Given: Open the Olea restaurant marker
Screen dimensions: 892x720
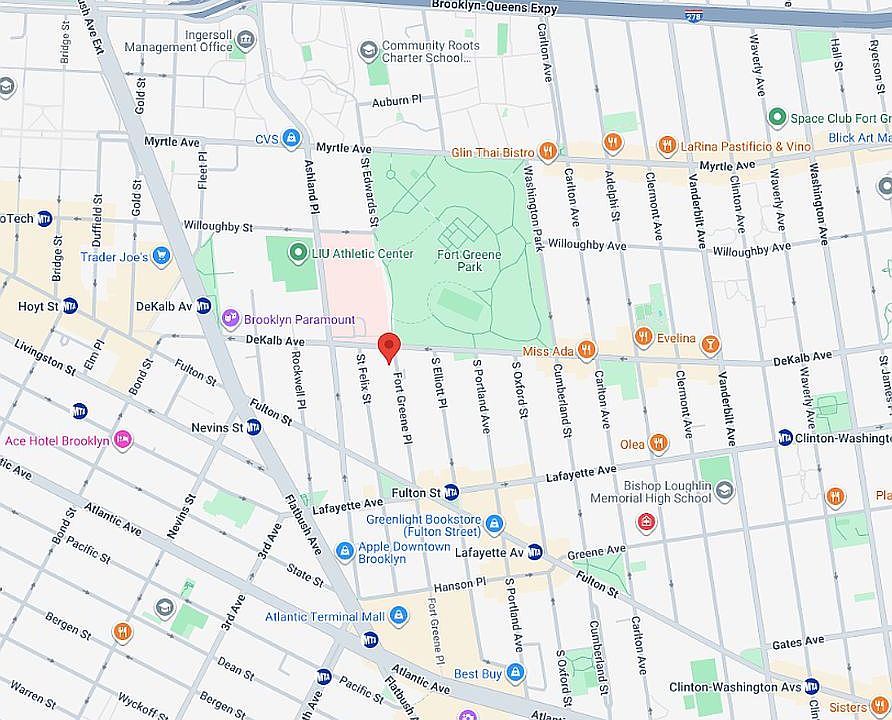Looking at the screenshot, I should (659, 444).
